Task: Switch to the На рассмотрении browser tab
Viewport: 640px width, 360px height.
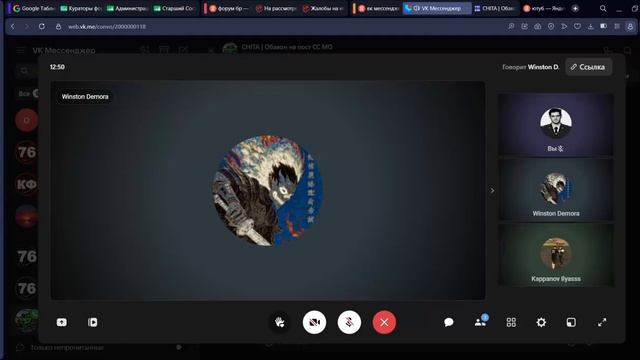Action: (276, 8)
